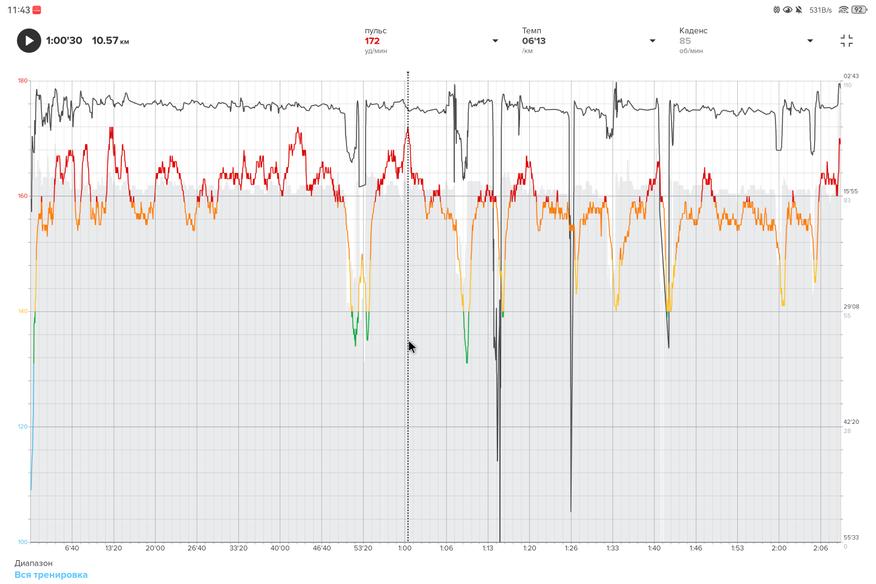
Task: Tap the 531B/s network speed indicator
Action: [820, 10]
